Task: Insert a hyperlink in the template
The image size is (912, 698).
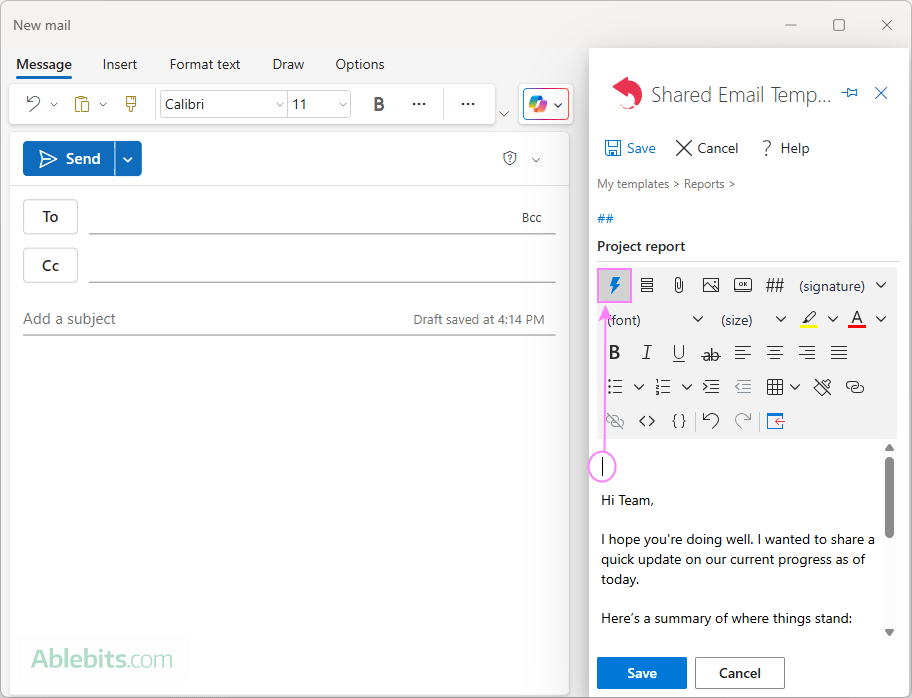Action: click(854, 387)
